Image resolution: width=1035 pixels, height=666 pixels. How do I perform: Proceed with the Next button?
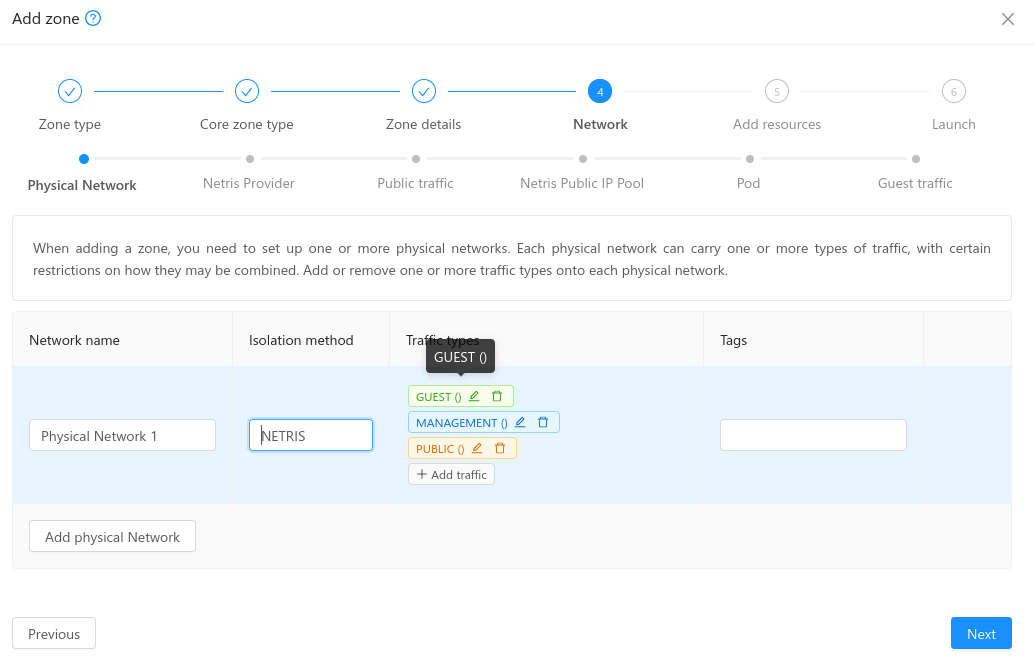(x=980, y=634)
